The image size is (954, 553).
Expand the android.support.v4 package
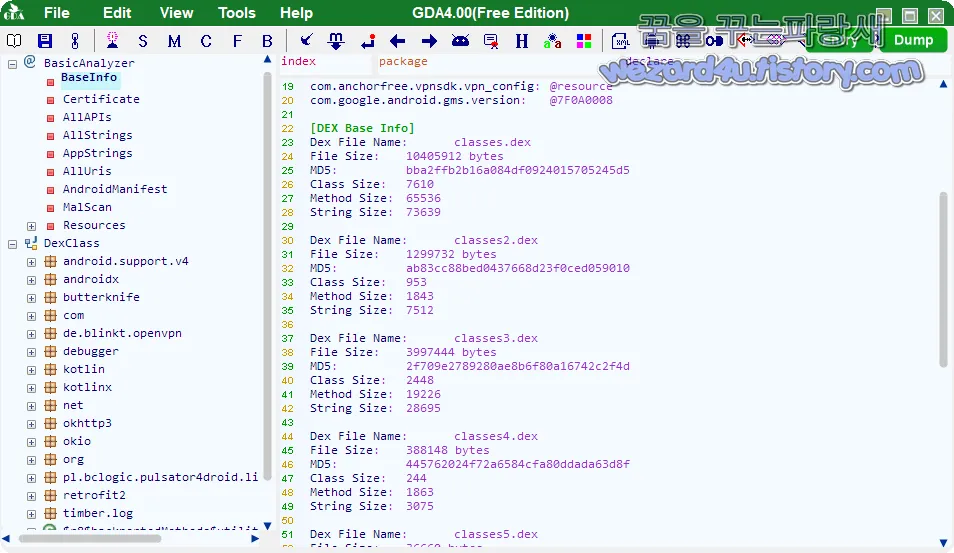coord(32,262)
